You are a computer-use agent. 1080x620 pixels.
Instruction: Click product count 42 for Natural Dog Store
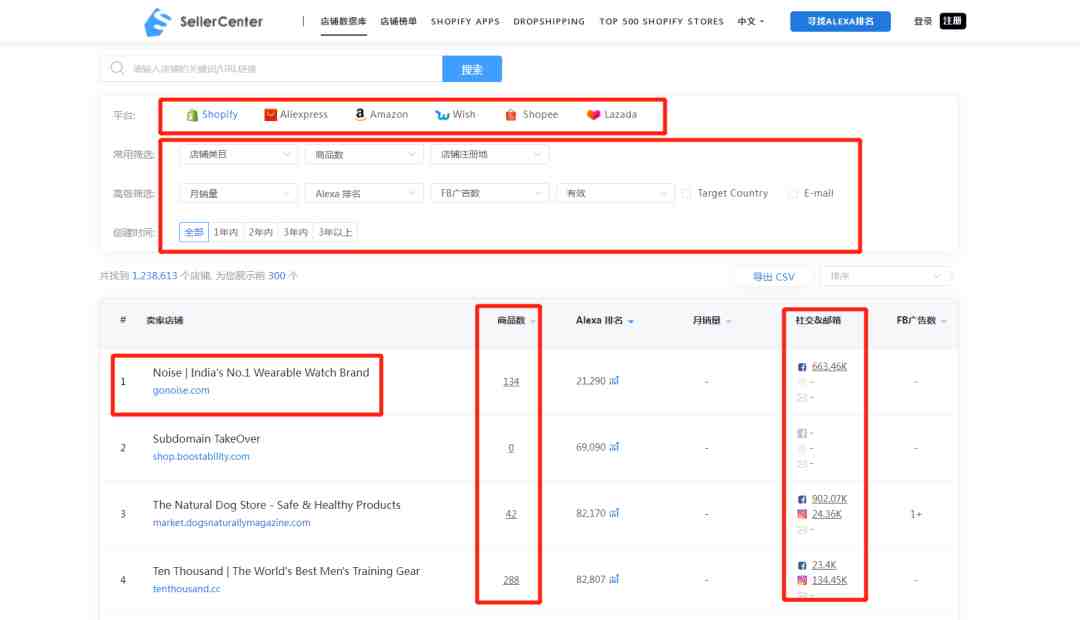[x=511, y=514]
